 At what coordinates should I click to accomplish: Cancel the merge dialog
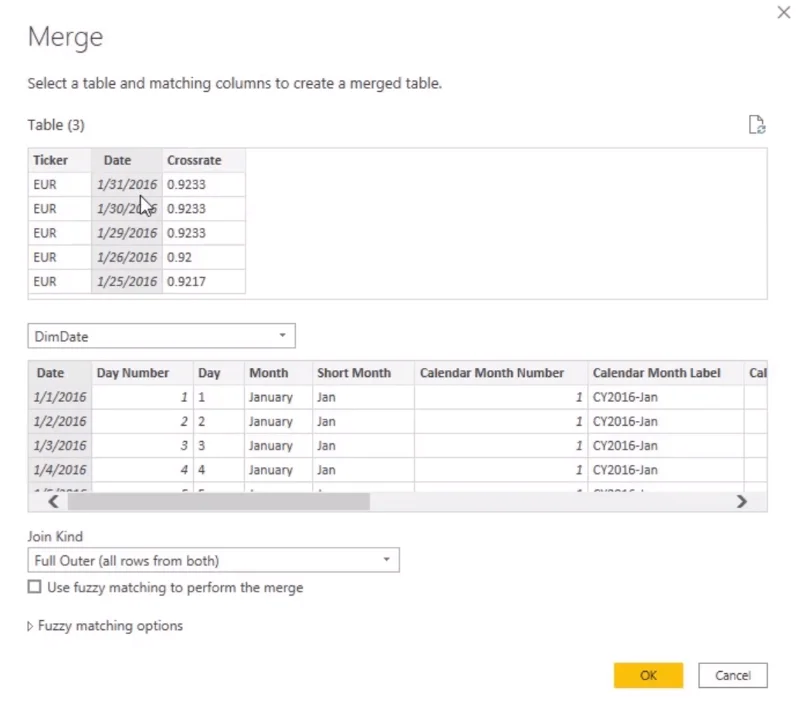tap(733, 675)
